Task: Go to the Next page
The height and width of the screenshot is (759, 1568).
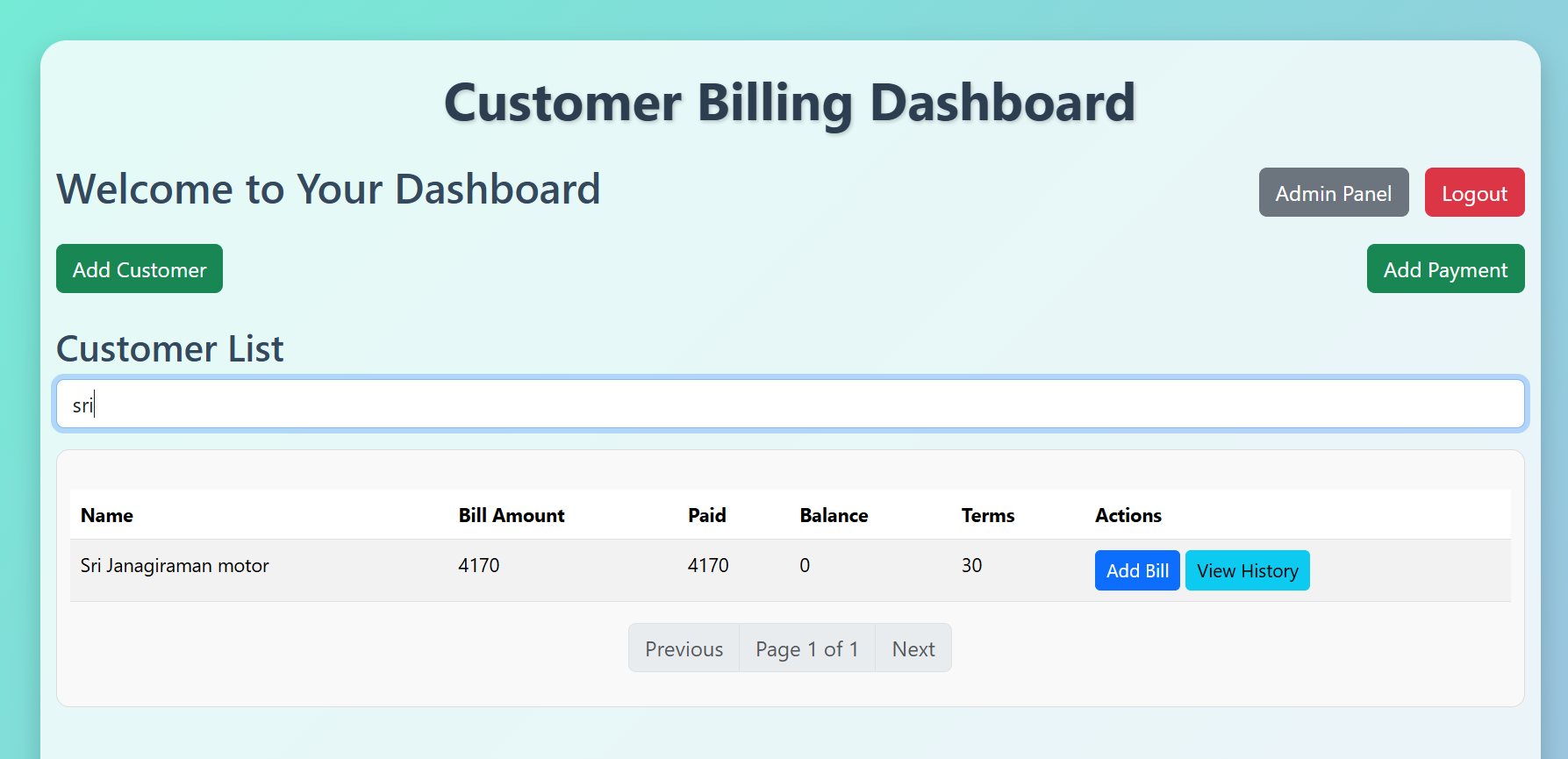Action: 913,648
